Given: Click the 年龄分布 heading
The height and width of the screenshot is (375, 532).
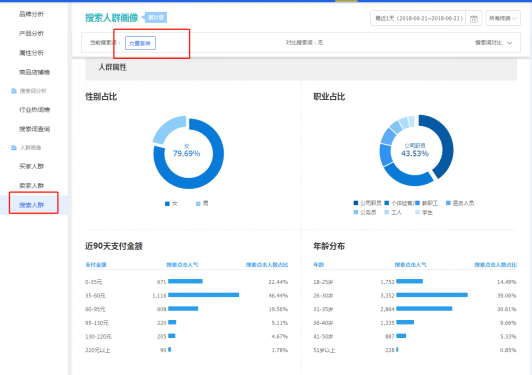Looking at the screenshot, I should pyautogui.click(x=329, y=246).
